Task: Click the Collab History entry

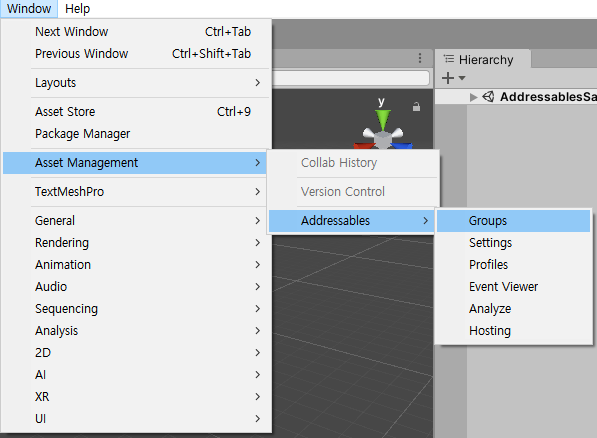Action: (x=353, y=163)
